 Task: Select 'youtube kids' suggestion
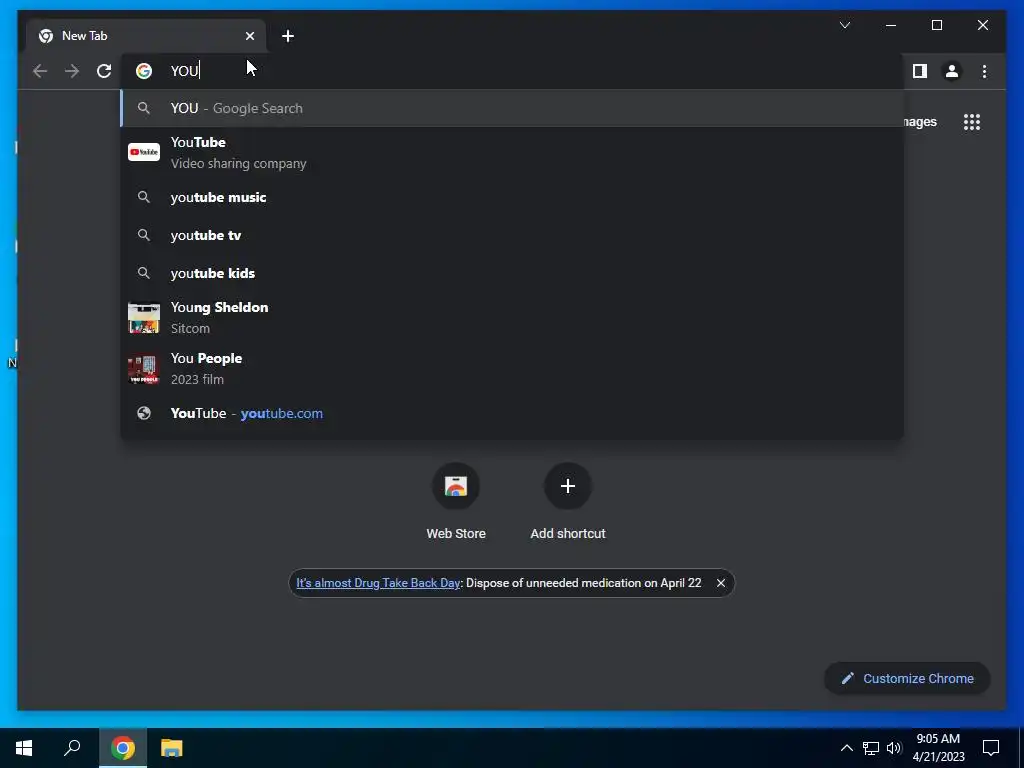[512, 273]
